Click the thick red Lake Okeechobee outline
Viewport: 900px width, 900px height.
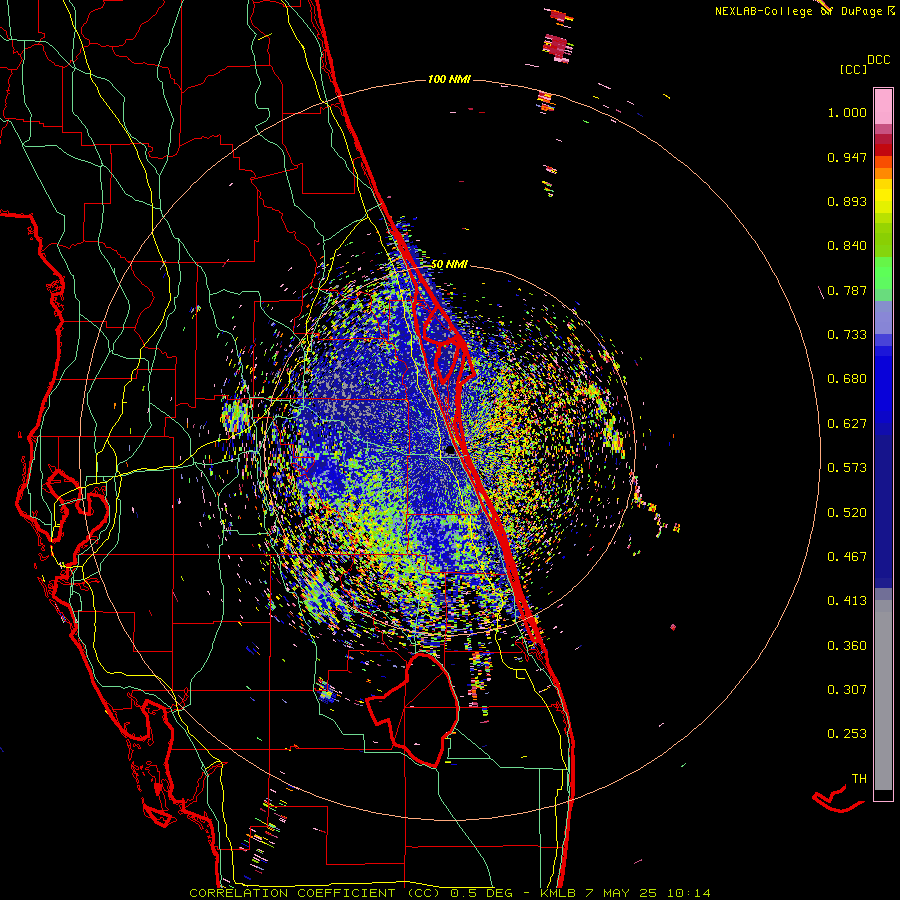tap(413, 709)
